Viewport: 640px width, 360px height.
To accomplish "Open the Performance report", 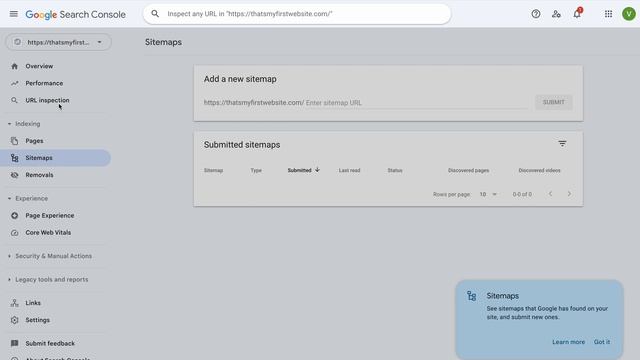I will coord(44,83).
